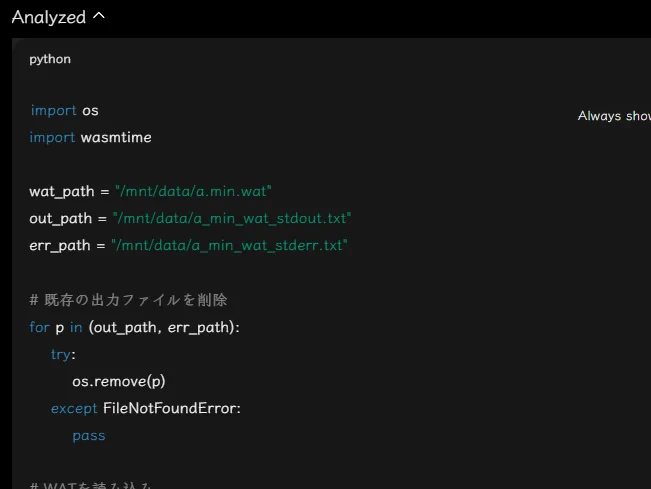This screenshot has width=651, height=489.
Task: Toggle the Always show details option
Action: [614, 116]
